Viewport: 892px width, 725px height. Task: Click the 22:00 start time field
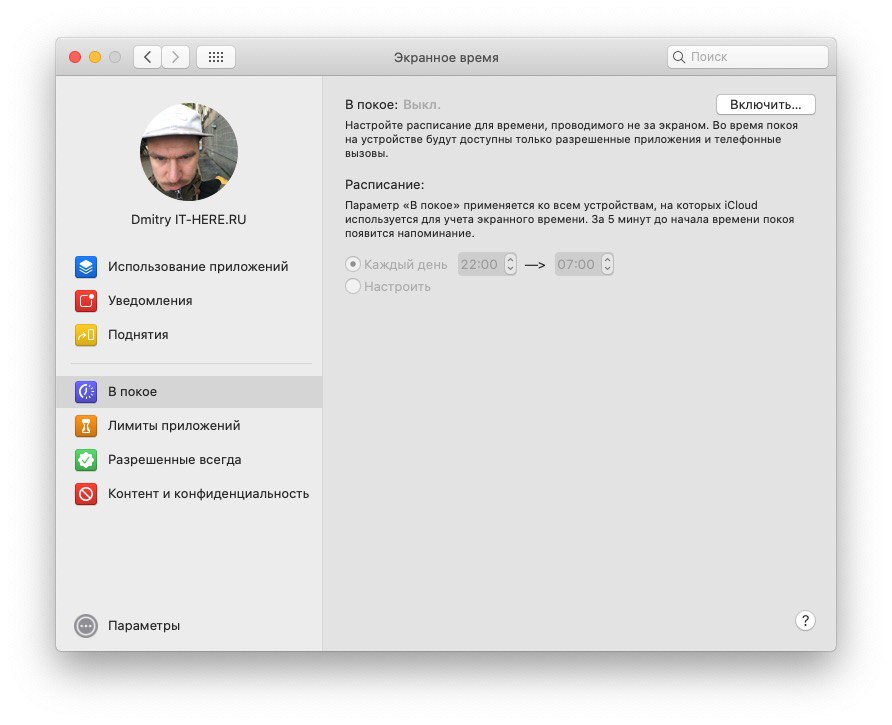pyautogui.click(x=479, y=265)
